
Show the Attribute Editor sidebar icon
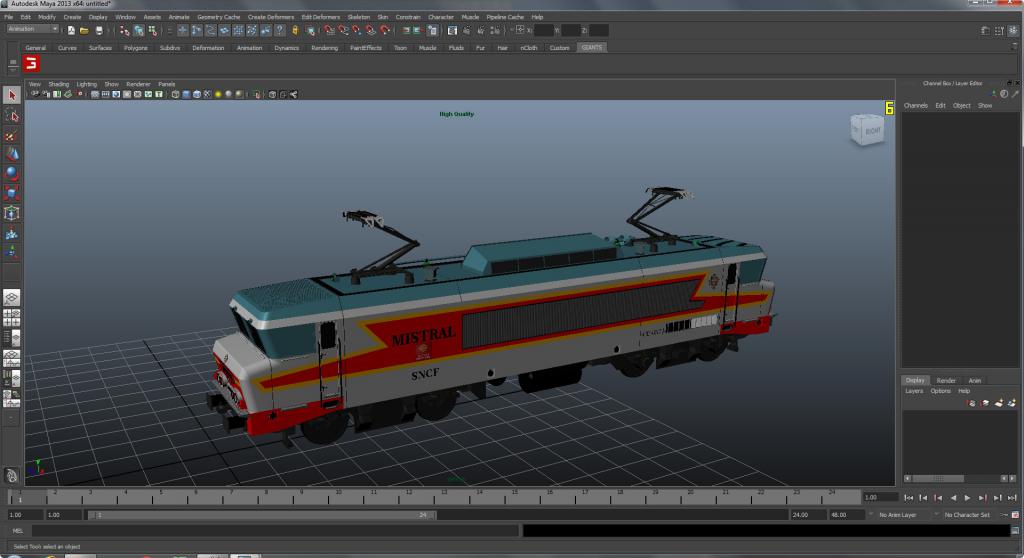pos(985,30)
